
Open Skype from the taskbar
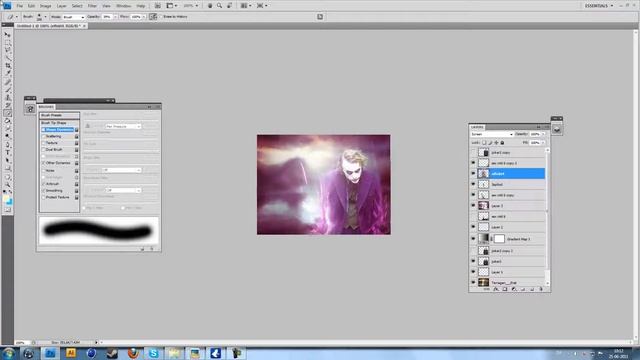tap(153, 353)
